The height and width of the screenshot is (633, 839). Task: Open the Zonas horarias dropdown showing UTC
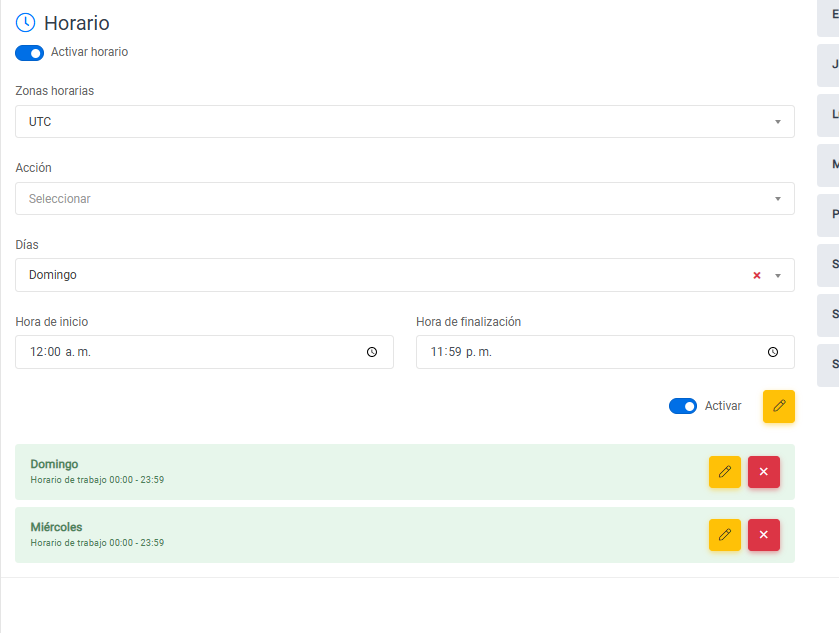point(404,122)
